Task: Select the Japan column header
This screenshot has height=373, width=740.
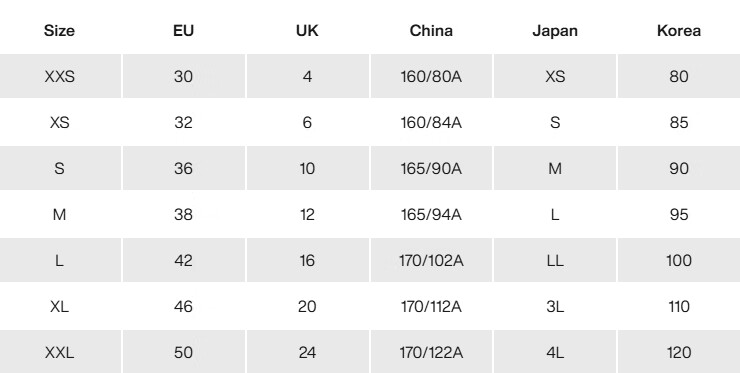Action: (x=555, y=31)
